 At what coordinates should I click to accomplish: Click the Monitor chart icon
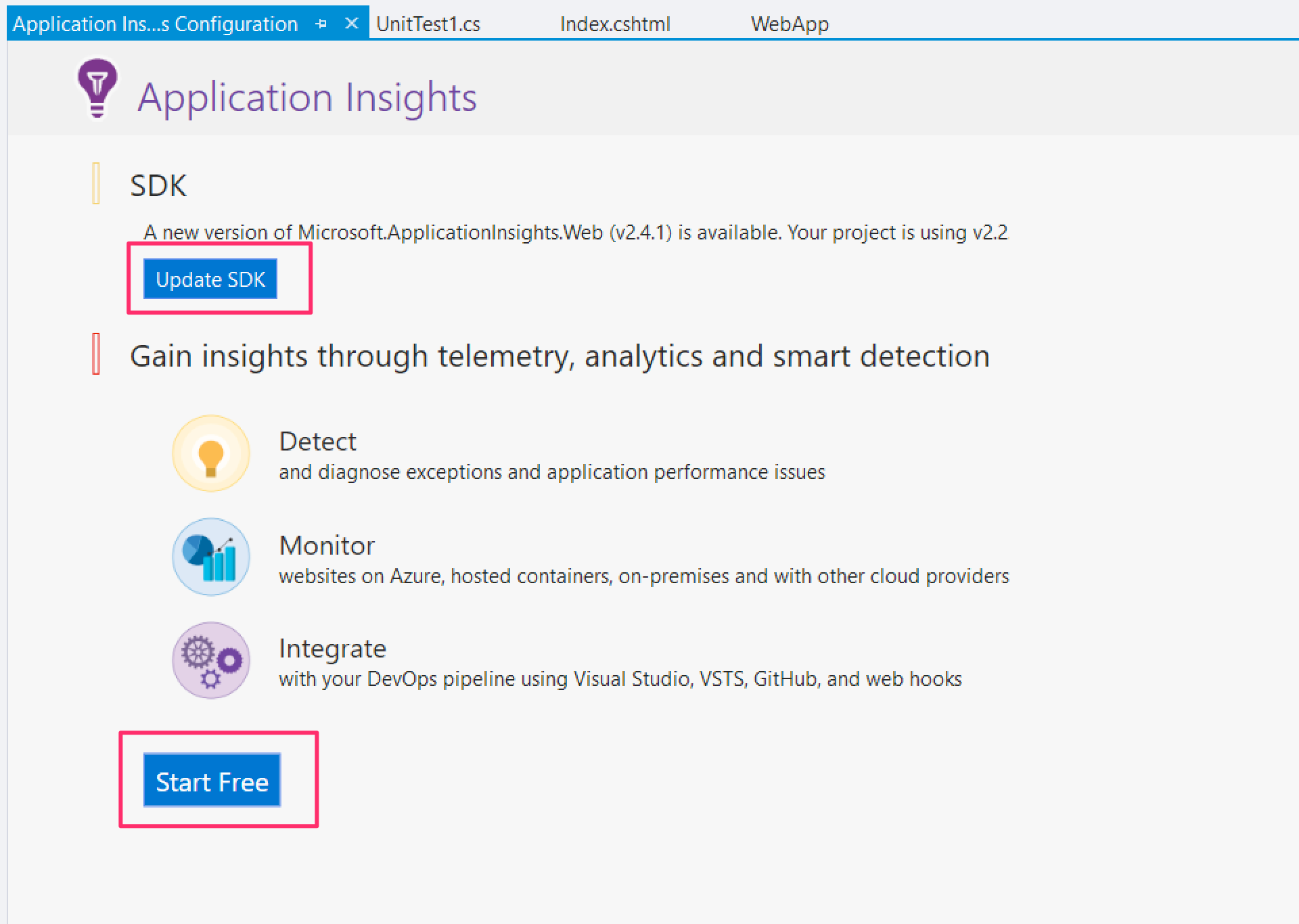[x=210, y=557]
